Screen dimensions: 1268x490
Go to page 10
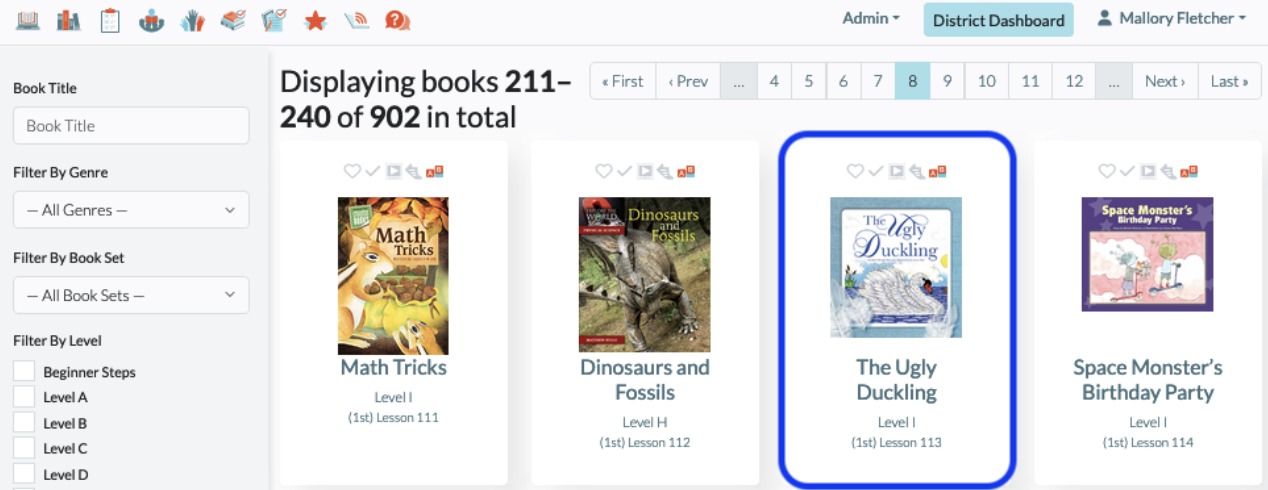[x=987, y=81]
